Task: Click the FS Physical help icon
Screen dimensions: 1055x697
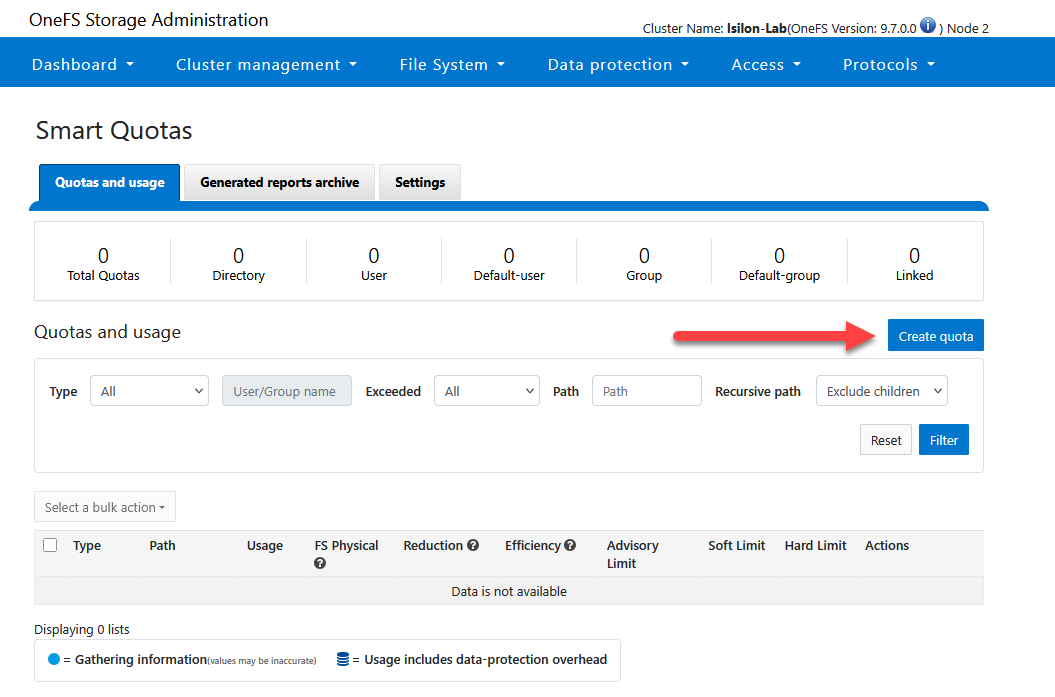Action: (x=319, y=563)
